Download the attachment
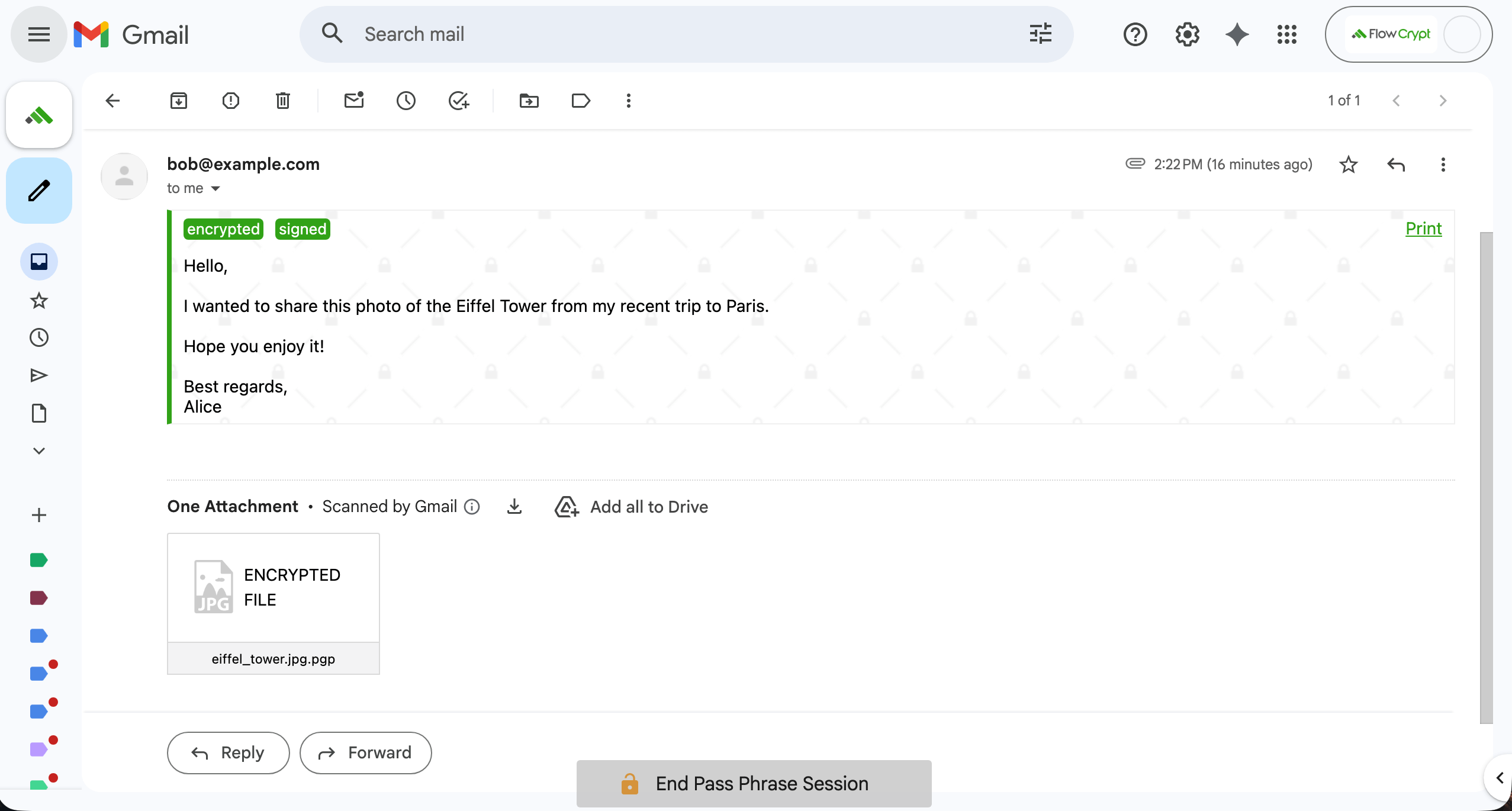 [514, 507]
